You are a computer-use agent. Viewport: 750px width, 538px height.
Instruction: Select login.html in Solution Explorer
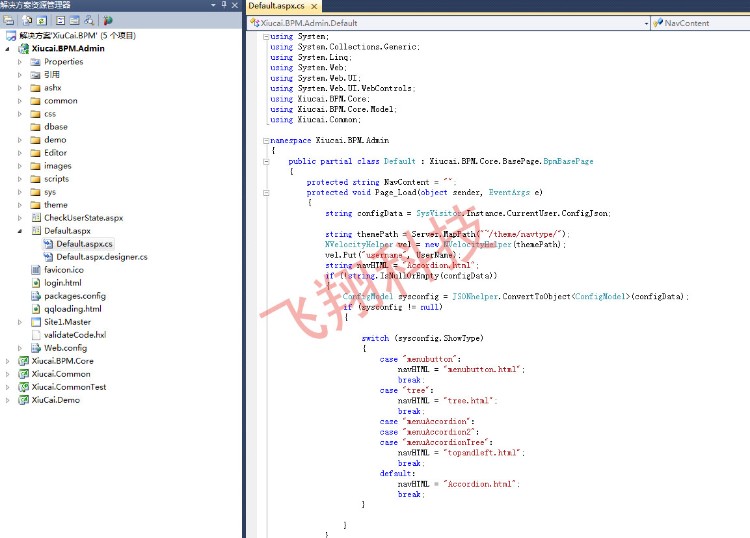pyautogui.click(x=62, y=283)
